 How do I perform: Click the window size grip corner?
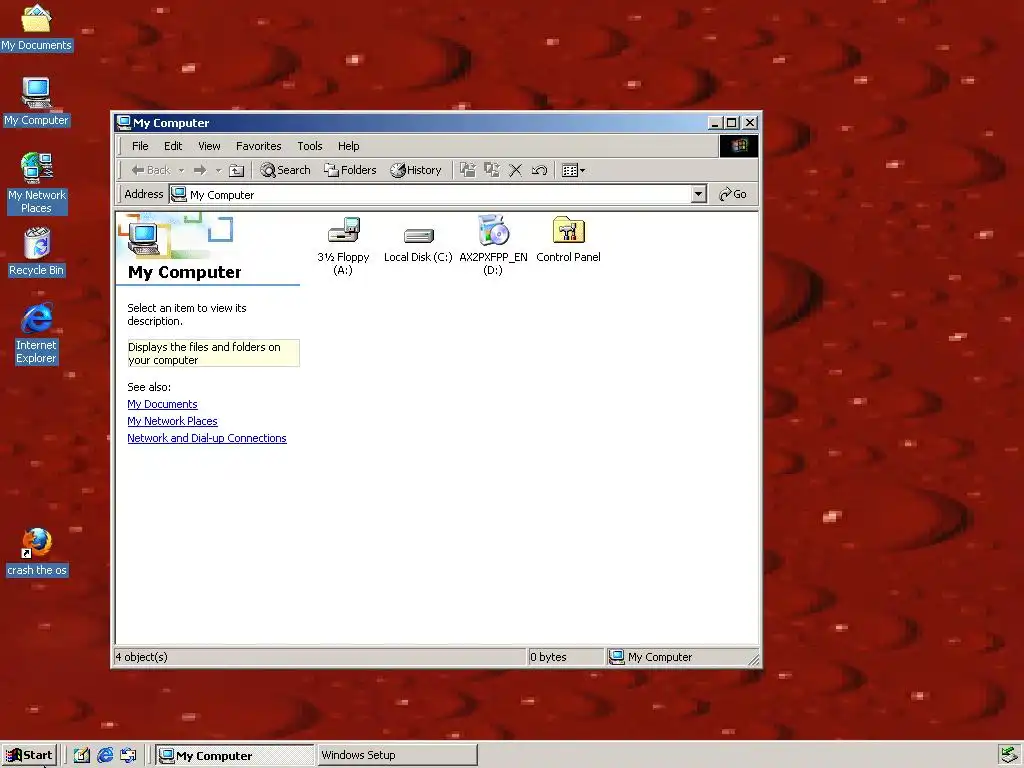click(754, 660)
